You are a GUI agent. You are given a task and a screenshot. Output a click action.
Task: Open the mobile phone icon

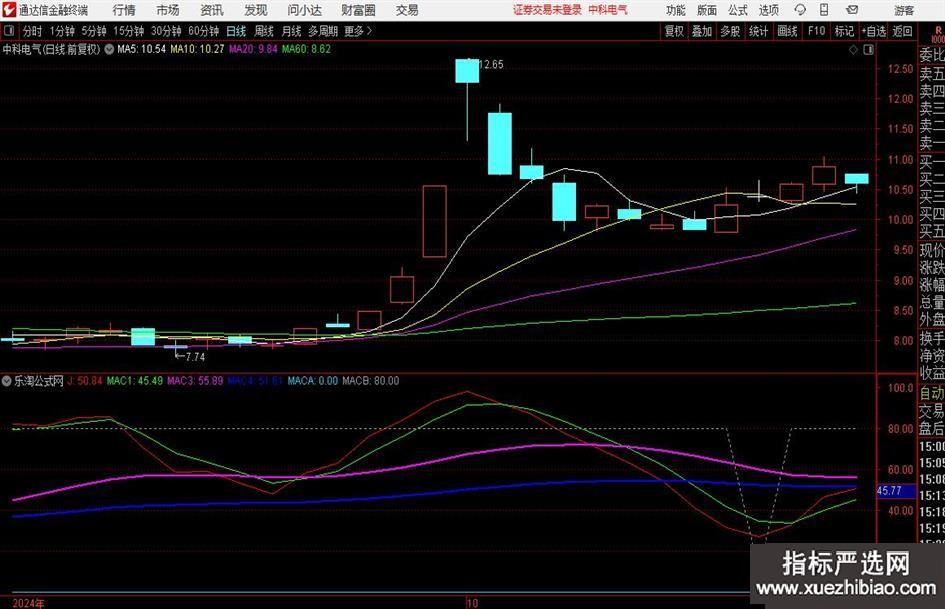click(x=824, y=10)
